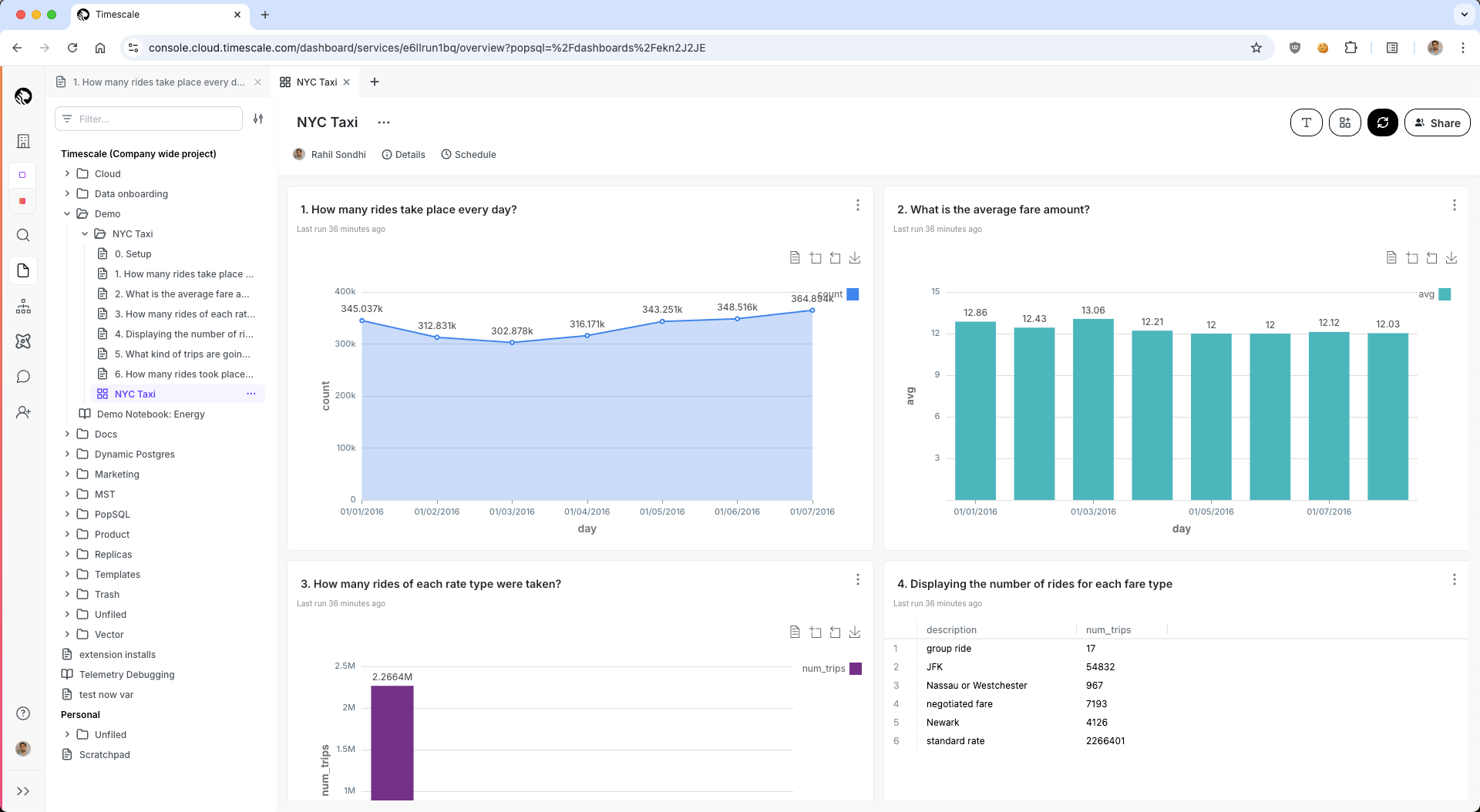The height and width of the screenshot is (812, 1480).
Task: Expand the Cloud folder
Action: pos(67,174)
